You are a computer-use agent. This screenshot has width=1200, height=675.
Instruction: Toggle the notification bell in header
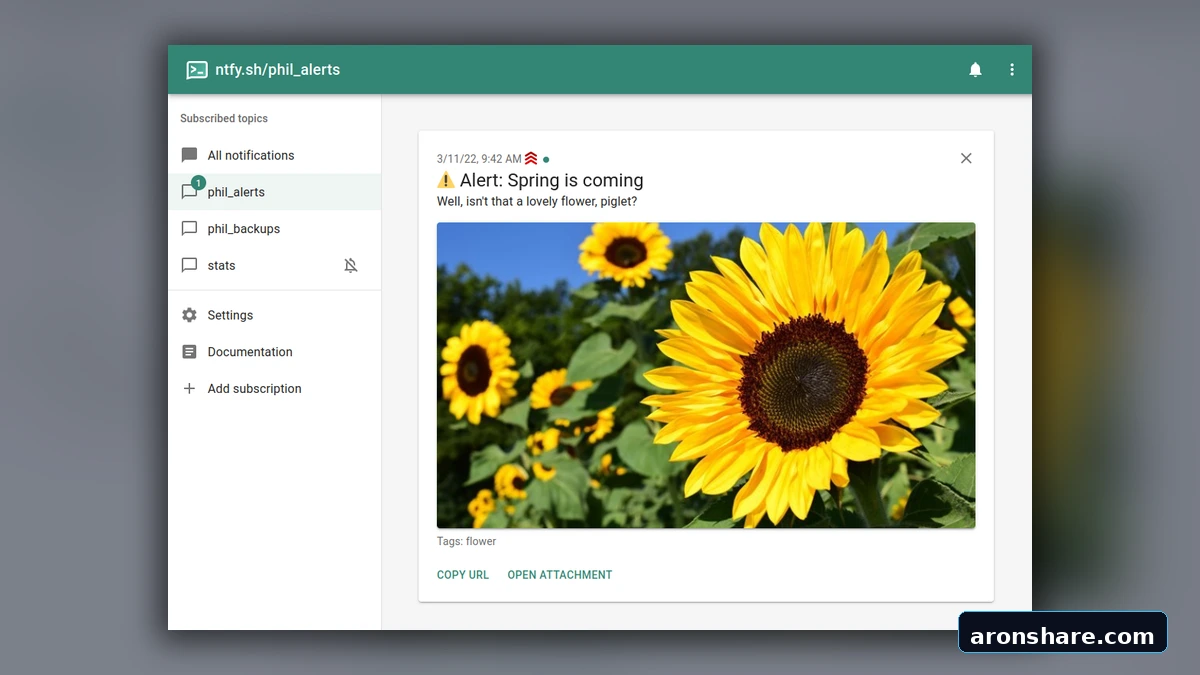tap(975, 70)
